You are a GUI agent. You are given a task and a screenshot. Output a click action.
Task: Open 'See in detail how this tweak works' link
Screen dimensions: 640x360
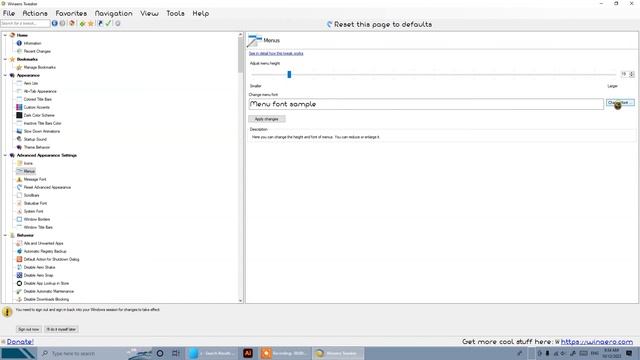point(276,53)
